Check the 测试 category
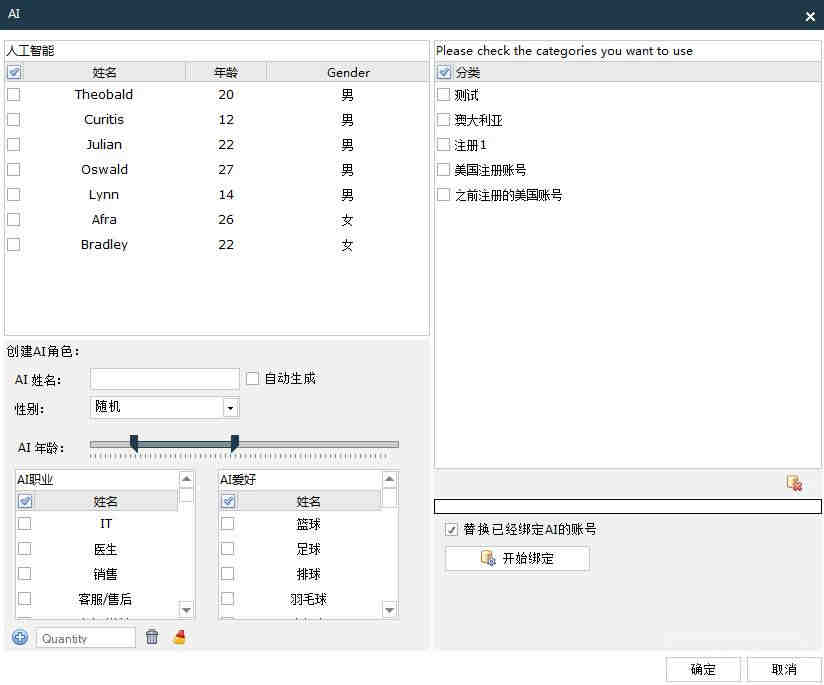This screenshot has height=685, width=824. coord(444,95)
